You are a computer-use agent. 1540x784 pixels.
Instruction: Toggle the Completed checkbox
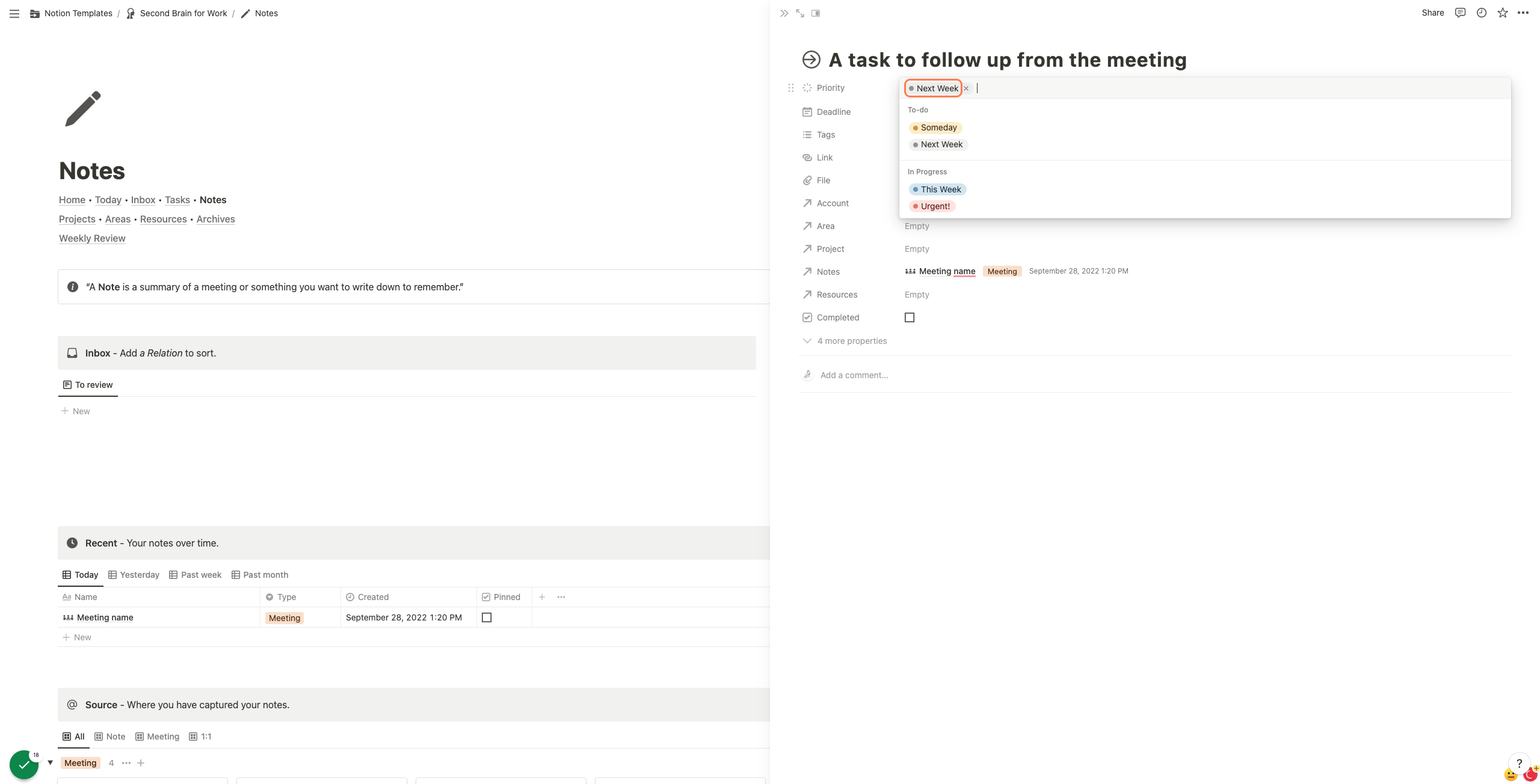tap(910, 317)
